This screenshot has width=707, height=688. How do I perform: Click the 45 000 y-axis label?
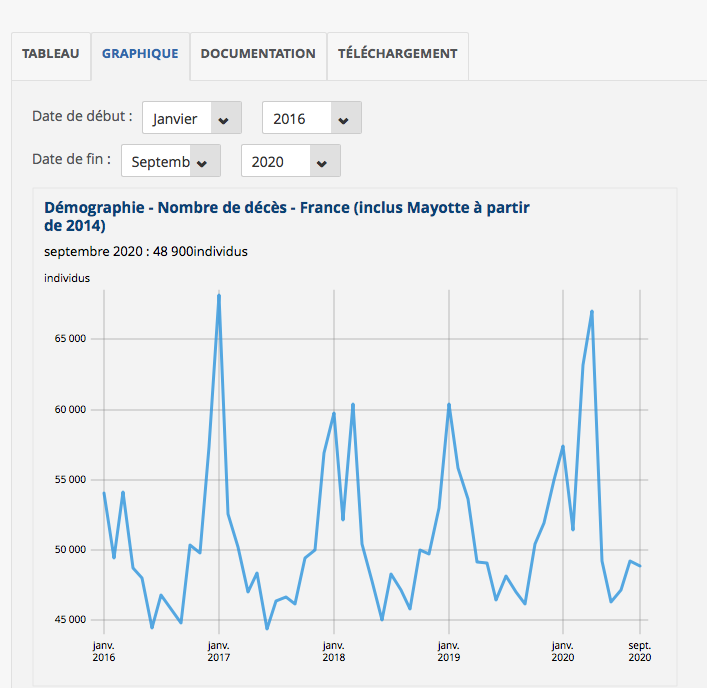[x=70, y=620]
